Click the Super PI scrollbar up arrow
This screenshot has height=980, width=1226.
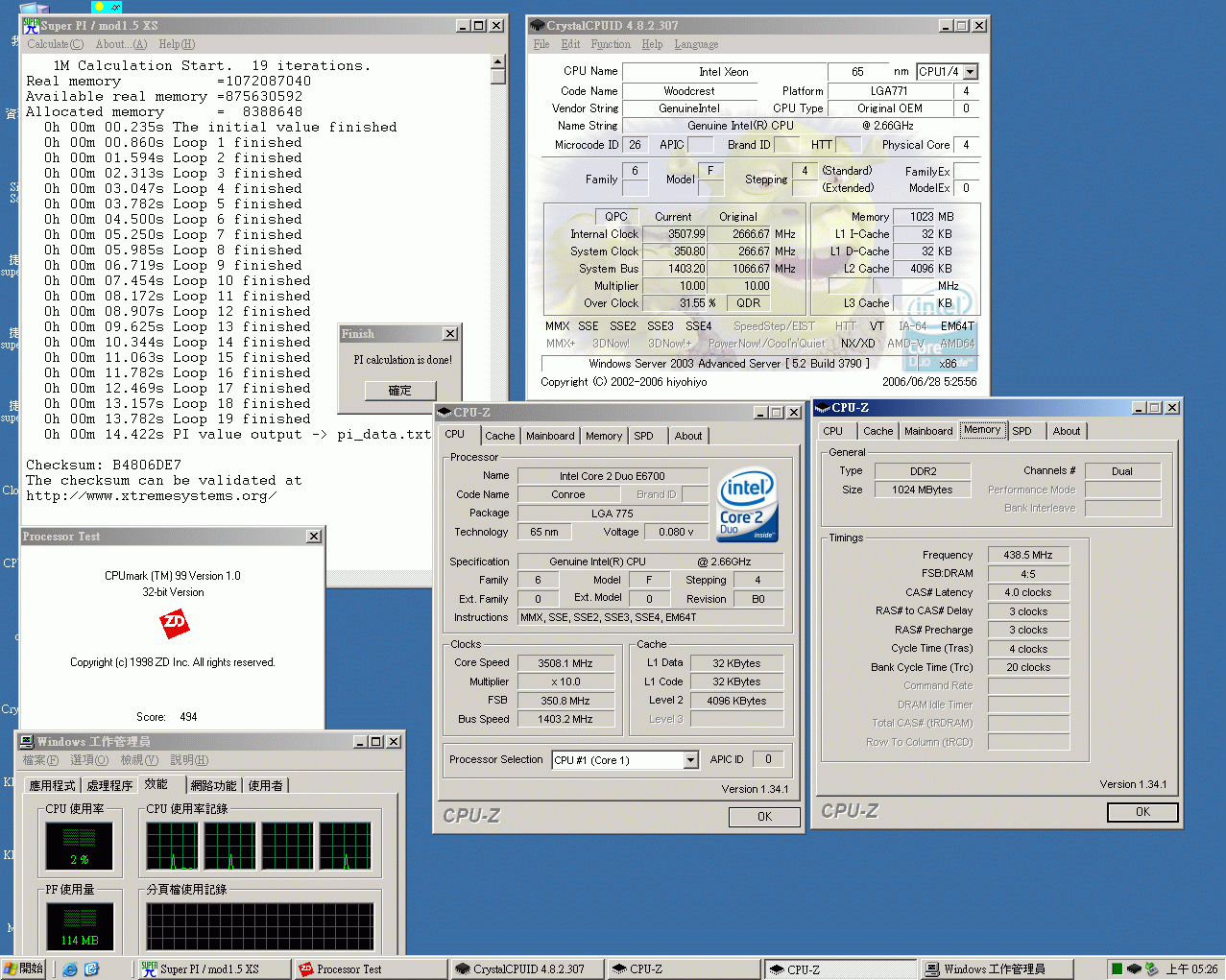click(x=497, y=62)
